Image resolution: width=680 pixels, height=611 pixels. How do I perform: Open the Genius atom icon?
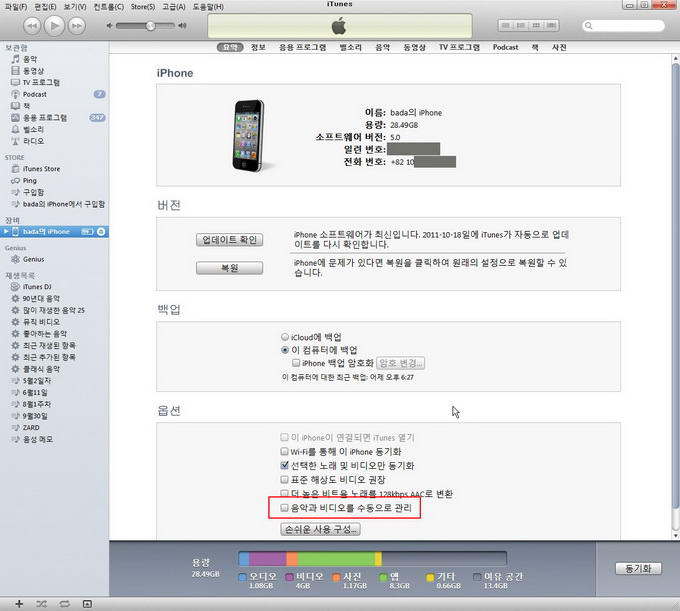point(15,259)
